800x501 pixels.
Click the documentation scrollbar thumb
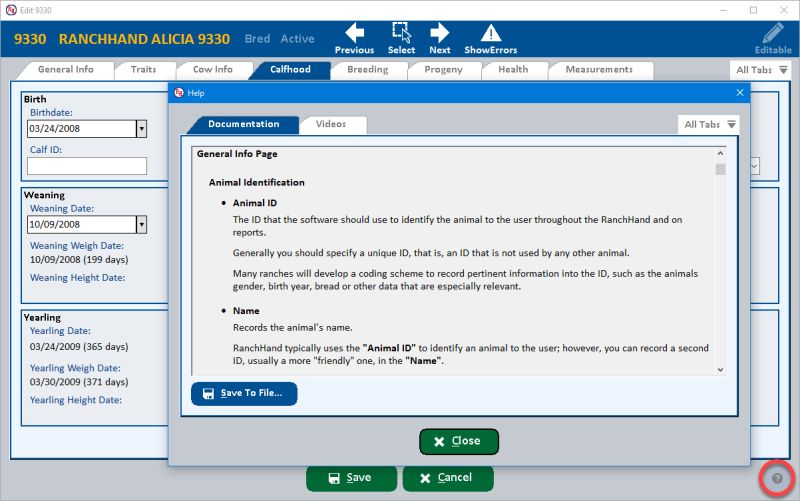click(720, 169)
